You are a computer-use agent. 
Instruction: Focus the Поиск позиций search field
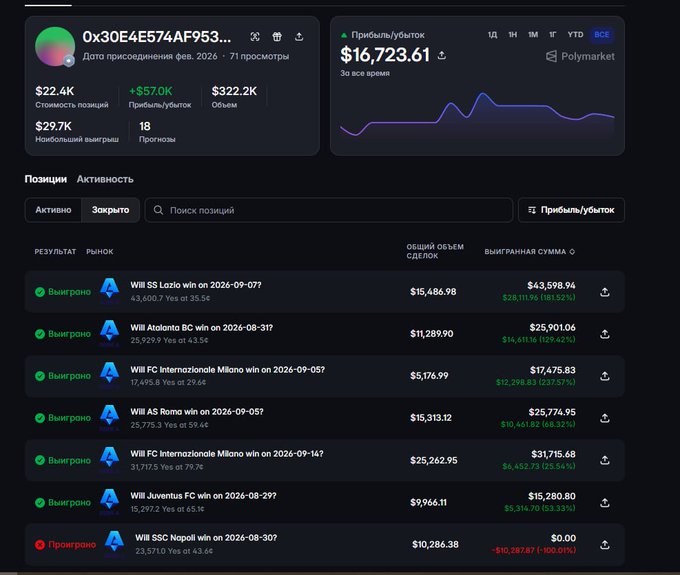pyautogui.click(x=329, y=210)
